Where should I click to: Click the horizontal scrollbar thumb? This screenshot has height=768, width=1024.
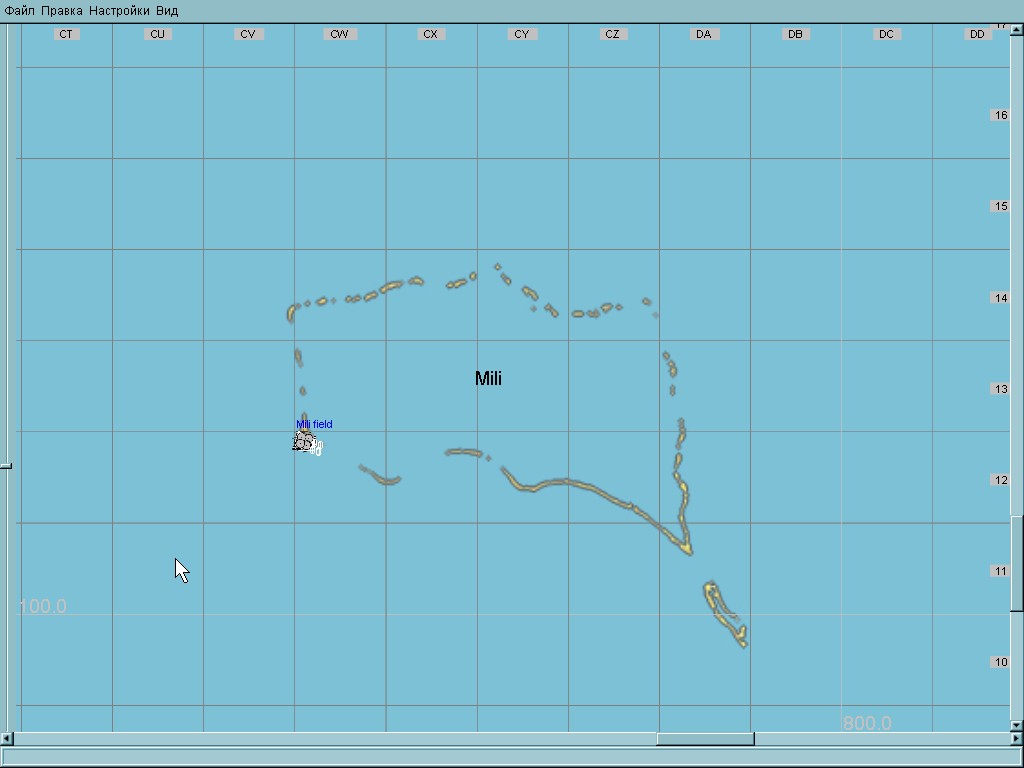click(x=705, y=739)
